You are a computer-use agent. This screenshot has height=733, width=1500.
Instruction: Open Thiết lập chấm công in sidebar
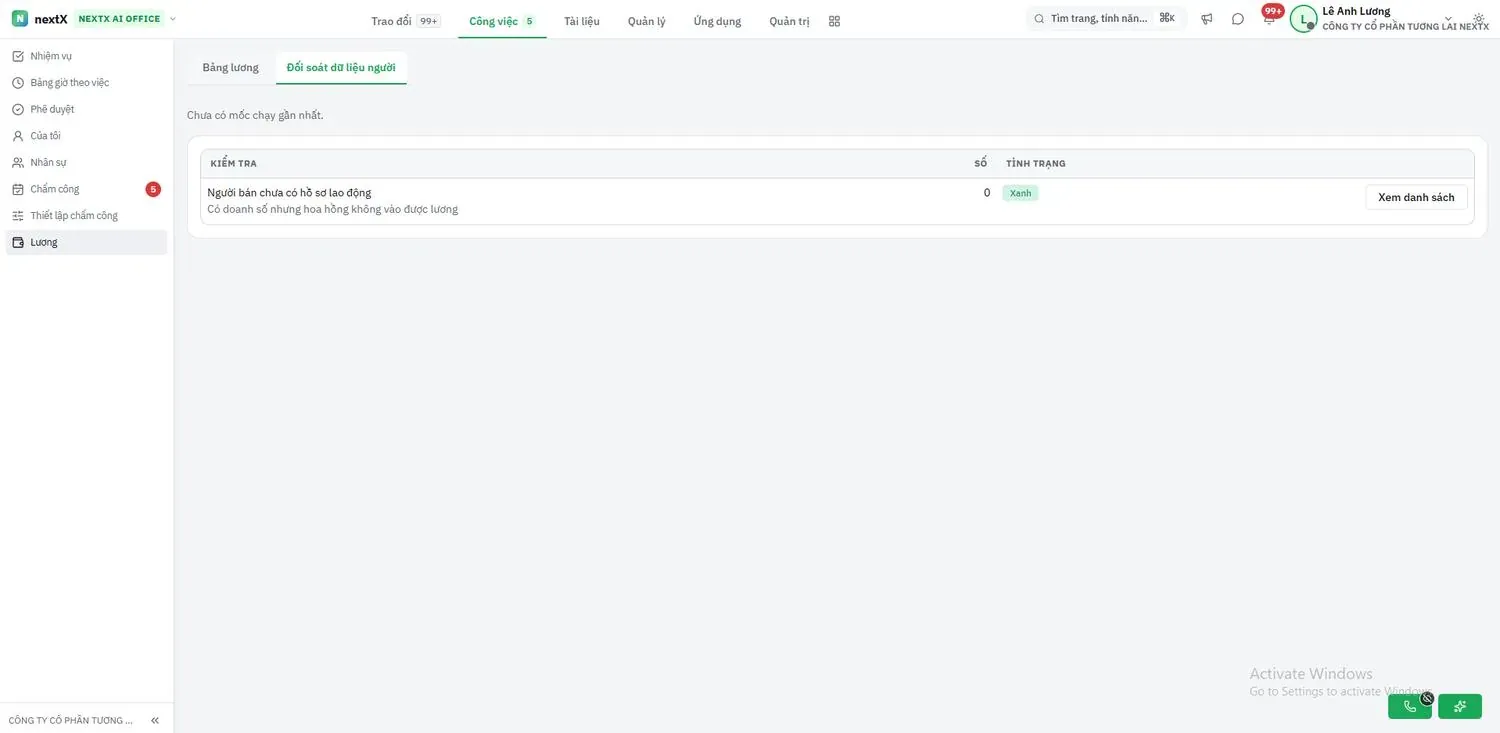point(87,216)
